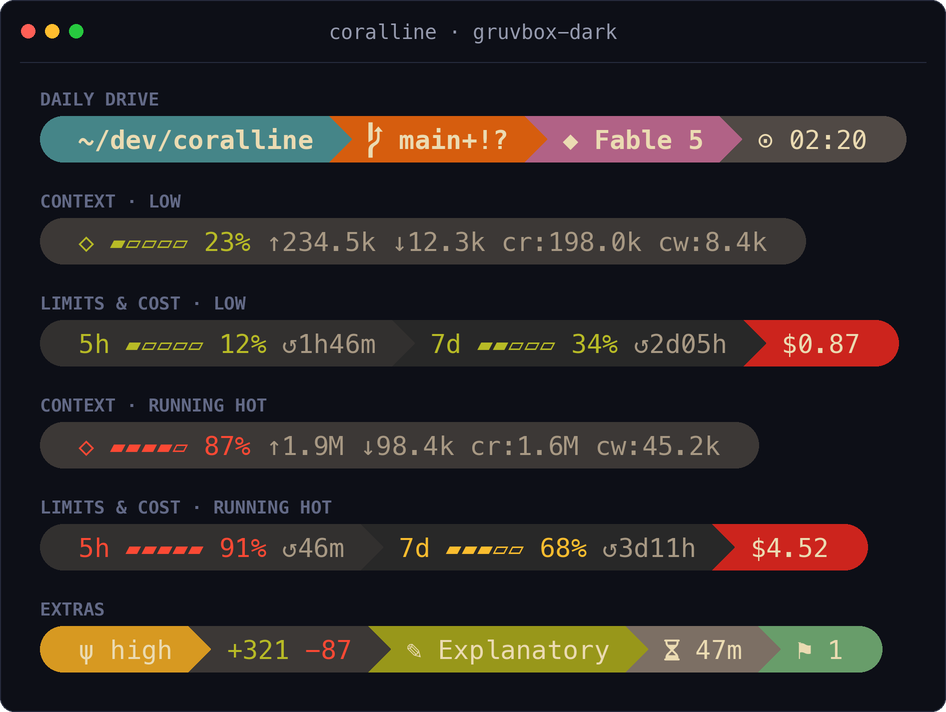
Task: Click the cw:8.4k cache write value
Action: 713,242
